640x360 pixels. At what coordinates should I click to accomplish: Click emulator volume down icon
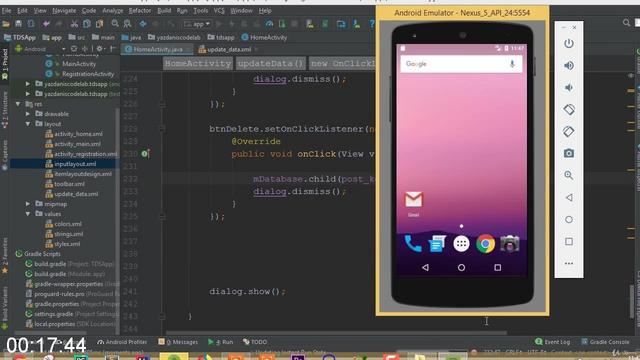(x=569, y=87)
